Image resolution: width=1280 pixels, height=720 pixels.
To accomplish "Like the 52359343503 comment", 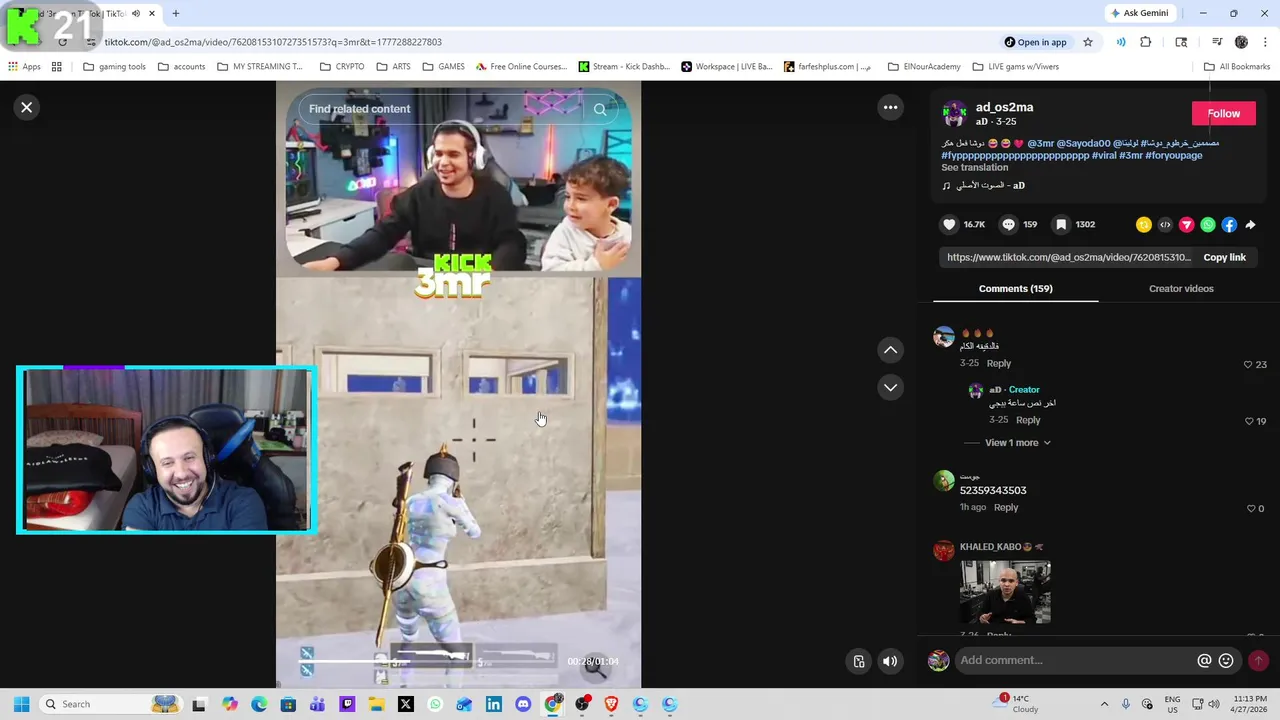I will (x=1250, y=508).
